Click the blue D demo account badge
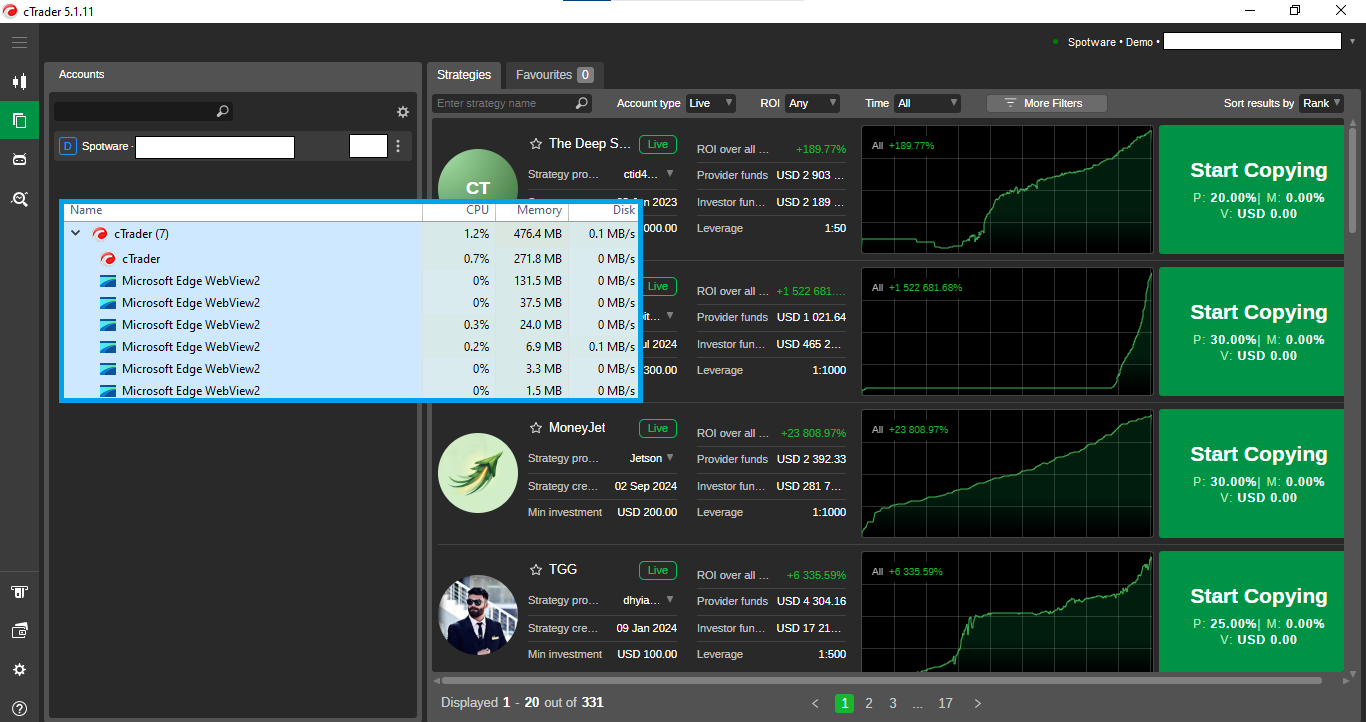 coord(68,146)
